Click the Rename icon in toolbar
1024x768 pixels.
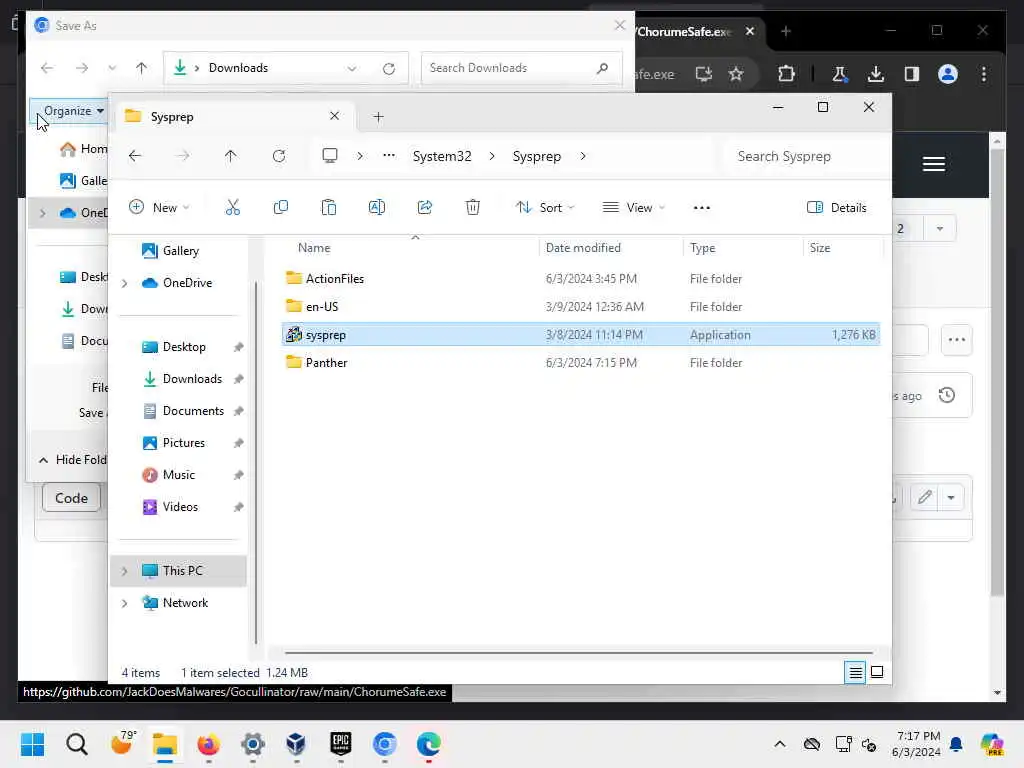(x=377, y=208)
